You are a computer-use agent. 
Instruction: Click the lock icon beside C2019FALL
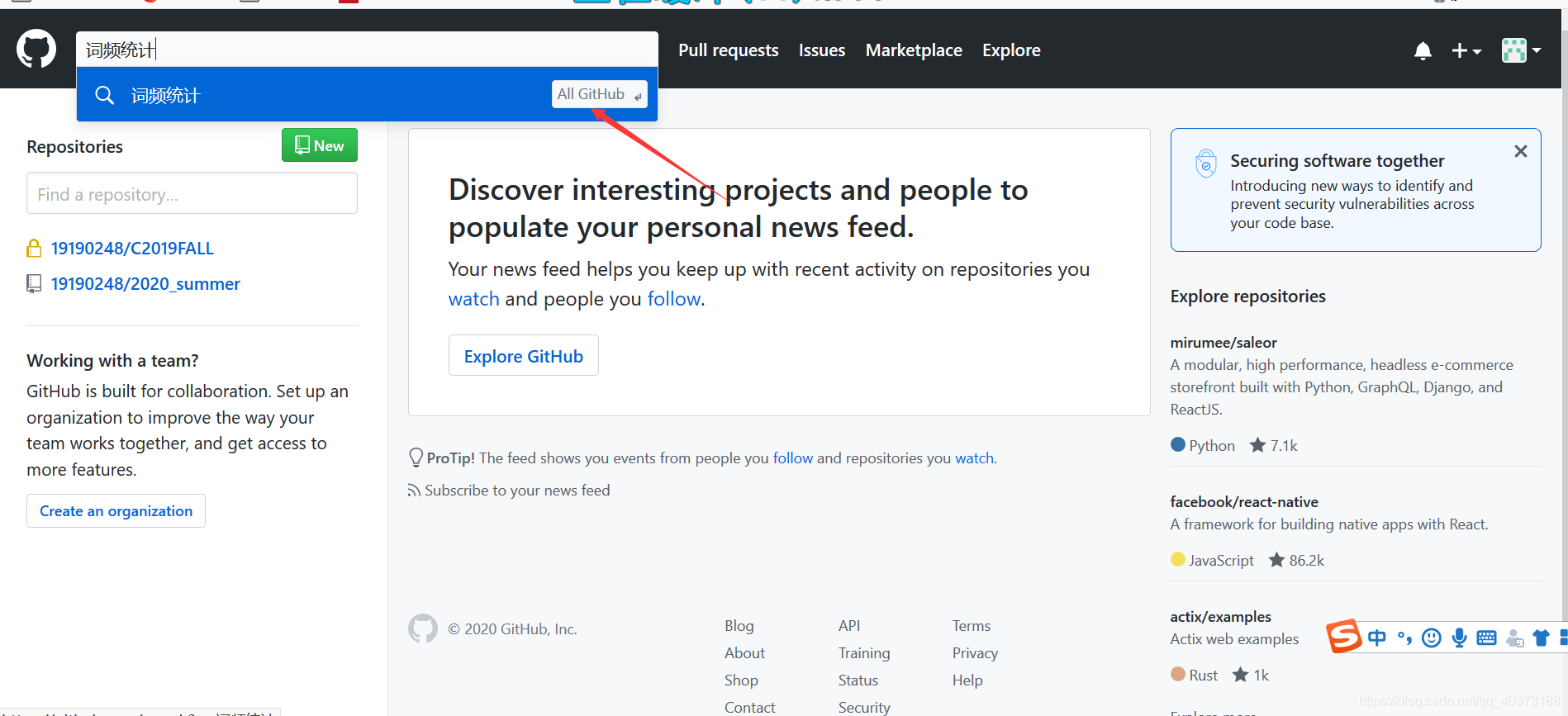point(34,248)
